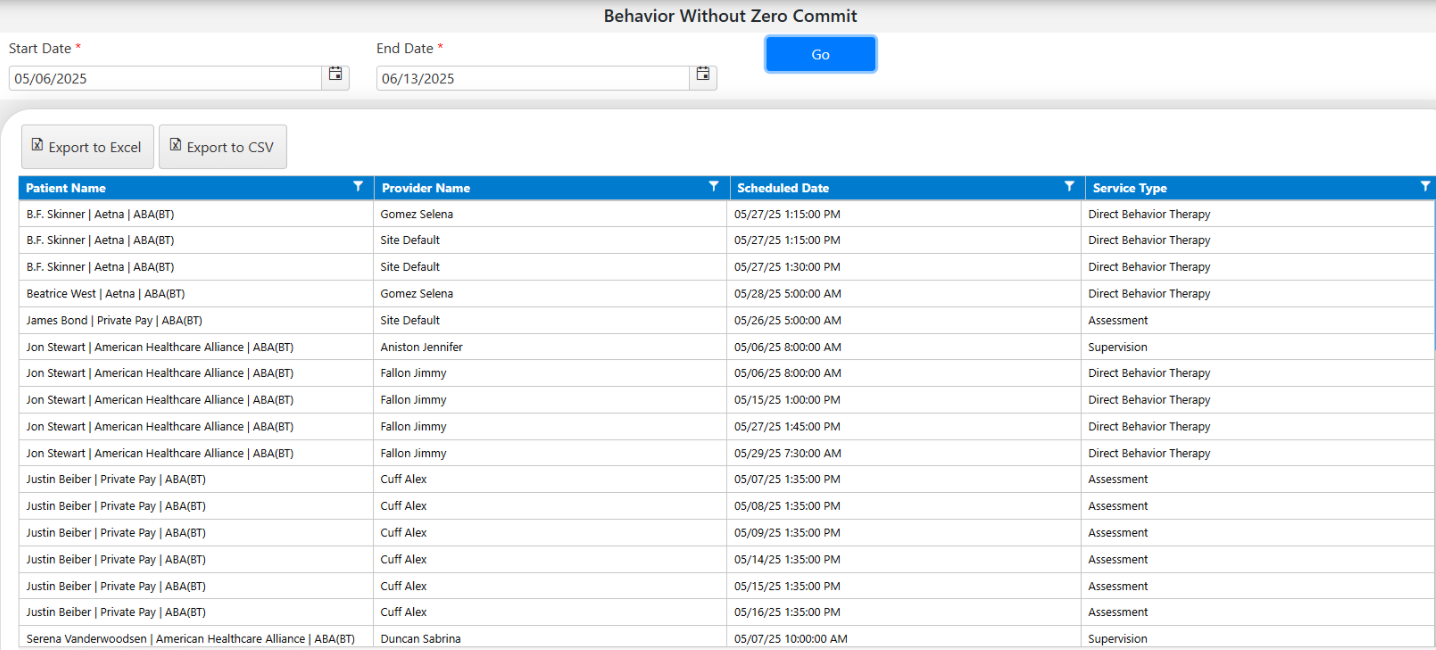This screenshot has height=650, width=1436.
Task: Click provider Aniston Jennifer
Action: coord(422,347)
